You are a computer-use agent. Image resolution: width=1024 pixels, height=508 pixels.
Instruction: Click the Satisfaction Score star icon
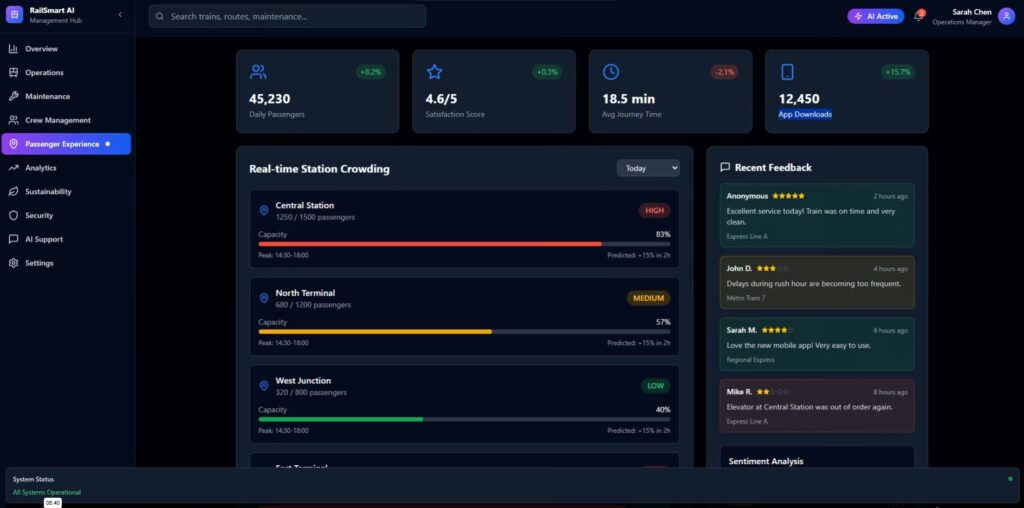pos(434,72)
